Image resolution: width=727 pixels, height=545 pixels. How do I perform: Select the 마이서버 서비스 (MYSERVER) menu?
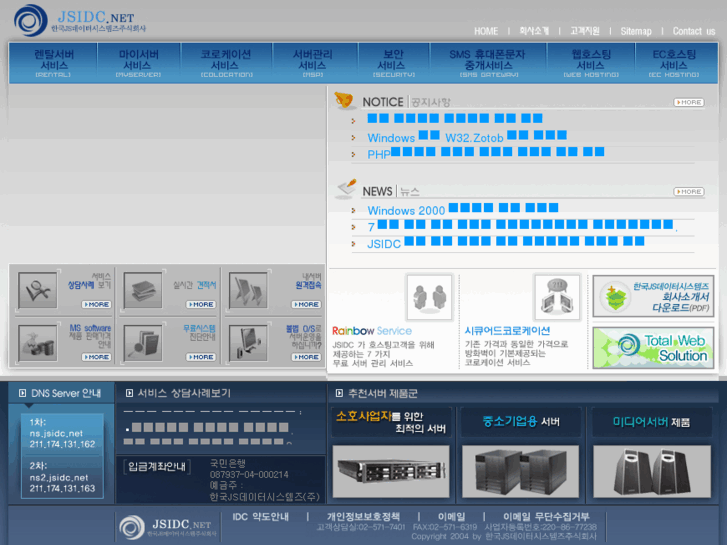point(138,63)
